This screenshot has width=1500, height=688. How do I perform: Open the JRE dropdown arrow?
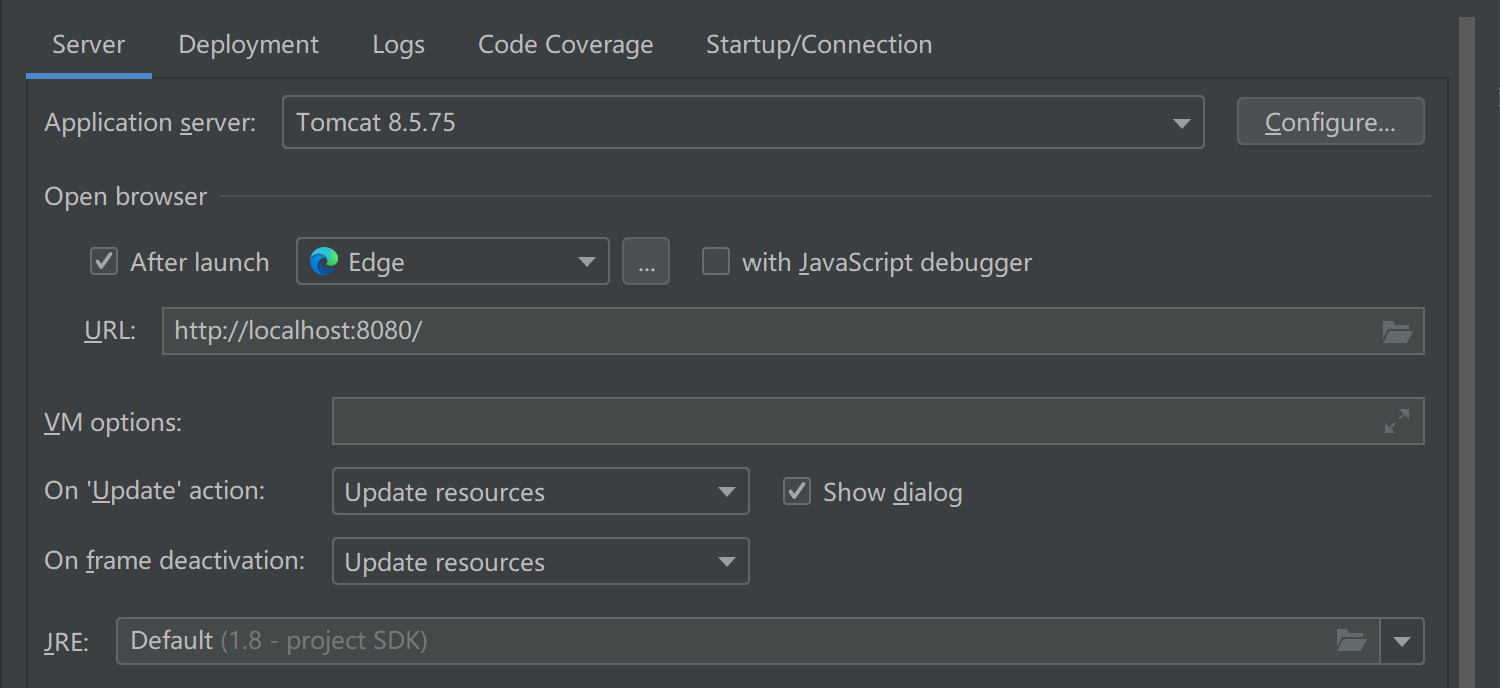tap(1402, 641)
